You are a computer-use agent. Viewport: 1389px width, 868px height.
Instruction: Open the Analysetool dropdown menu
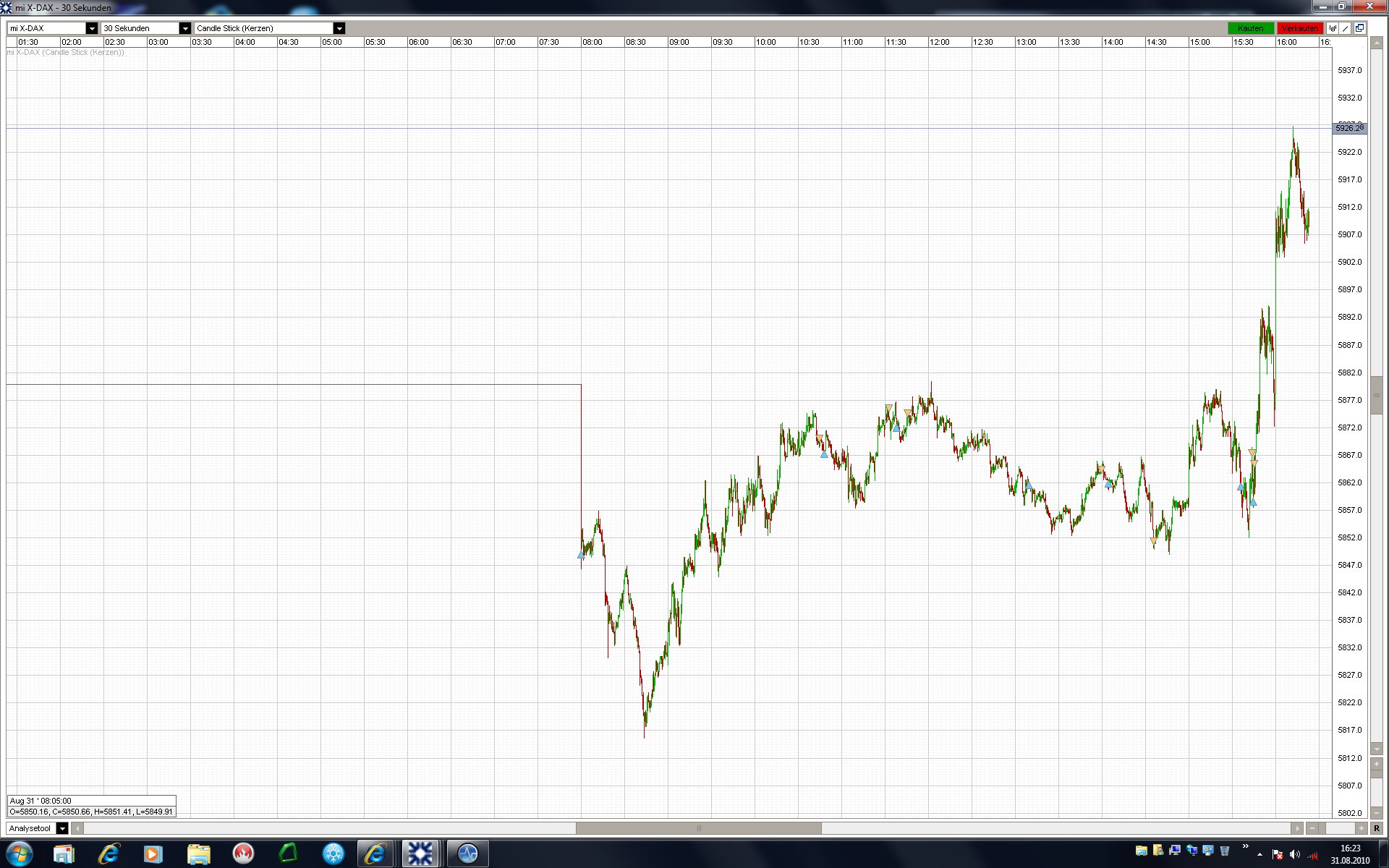pos(62,828)
